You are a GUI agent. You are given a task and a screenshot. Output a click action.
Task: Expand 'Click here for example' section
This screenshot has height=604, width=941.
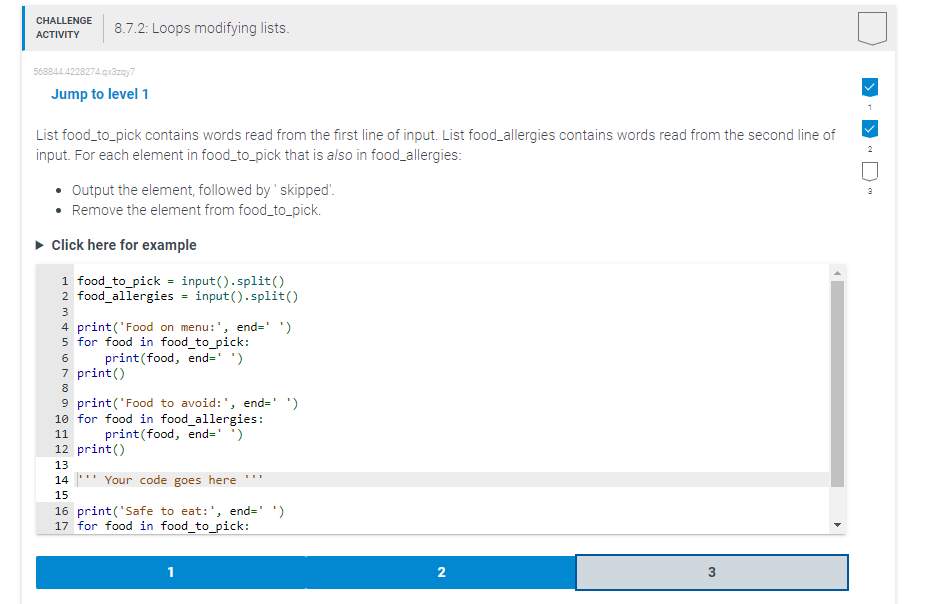click(116, 245)
